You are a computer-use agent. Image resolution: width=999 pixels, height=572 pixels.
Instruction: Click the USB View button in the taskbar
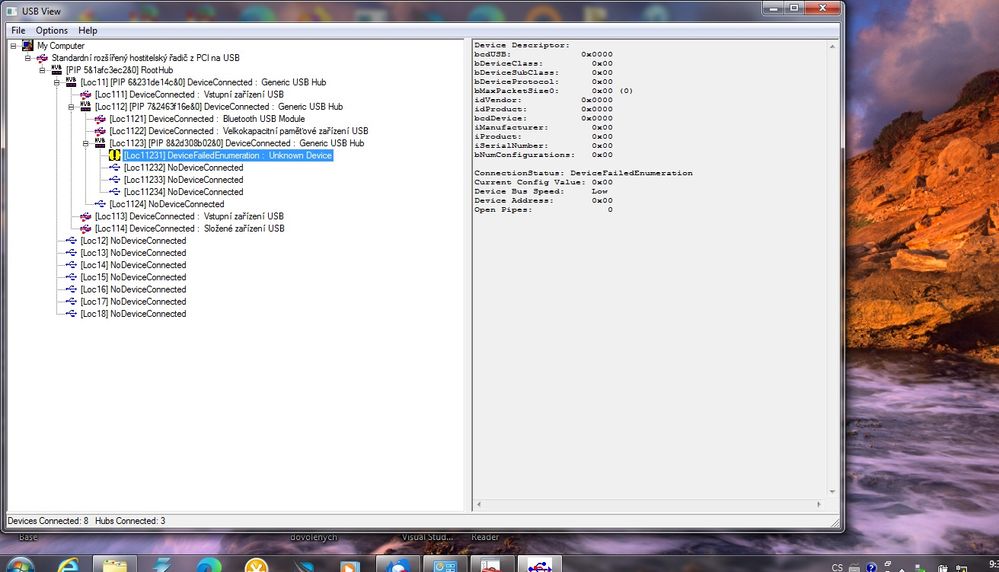pos(540,564)
